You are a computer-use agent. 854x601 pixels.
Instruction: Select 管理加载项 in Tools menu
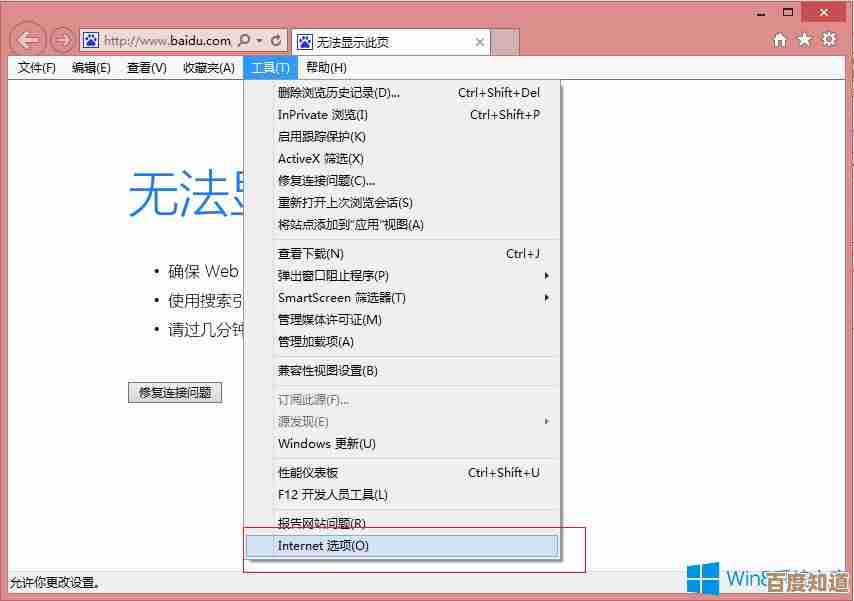pos(316,342)
